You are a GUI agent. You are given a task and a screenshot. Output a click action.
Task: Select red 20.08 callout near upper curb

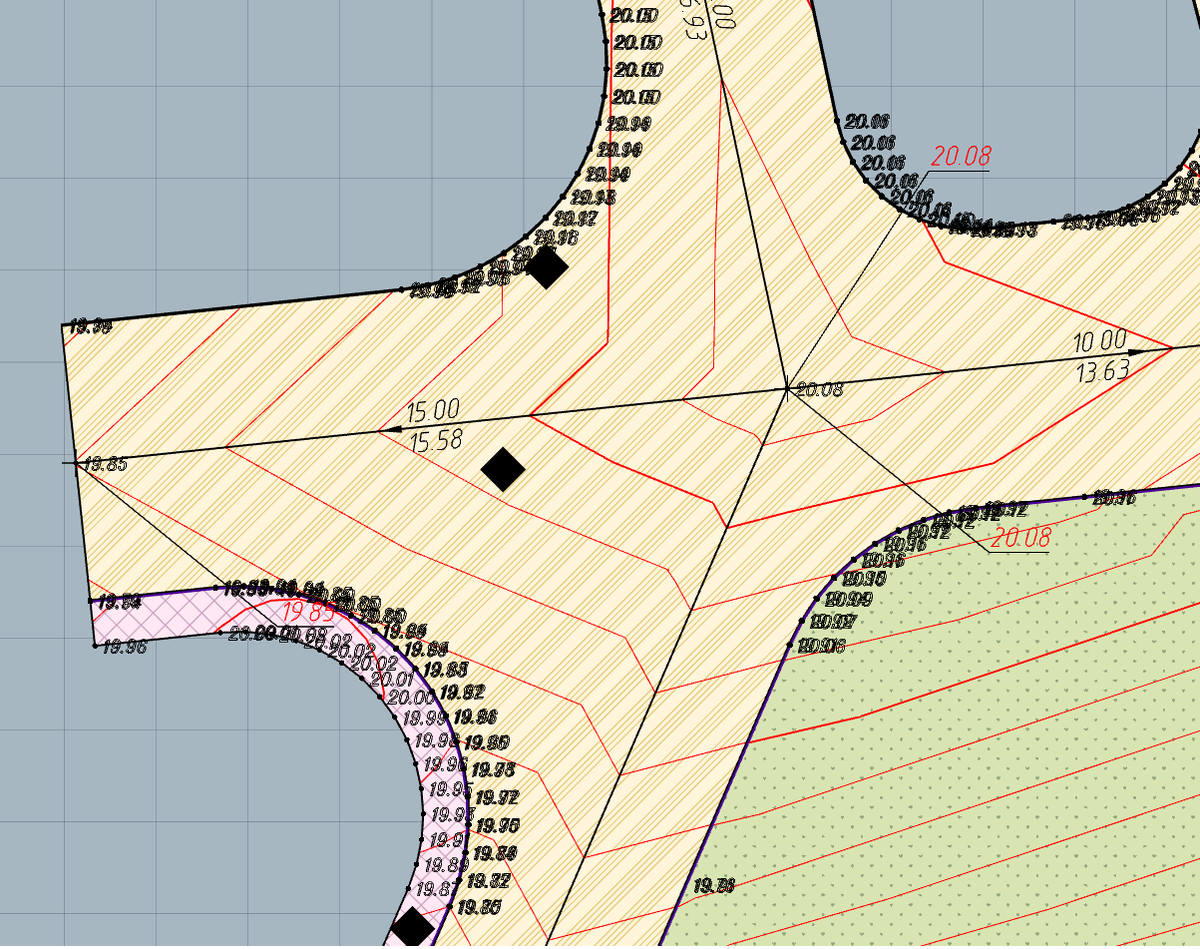click(x=961, y=156)
